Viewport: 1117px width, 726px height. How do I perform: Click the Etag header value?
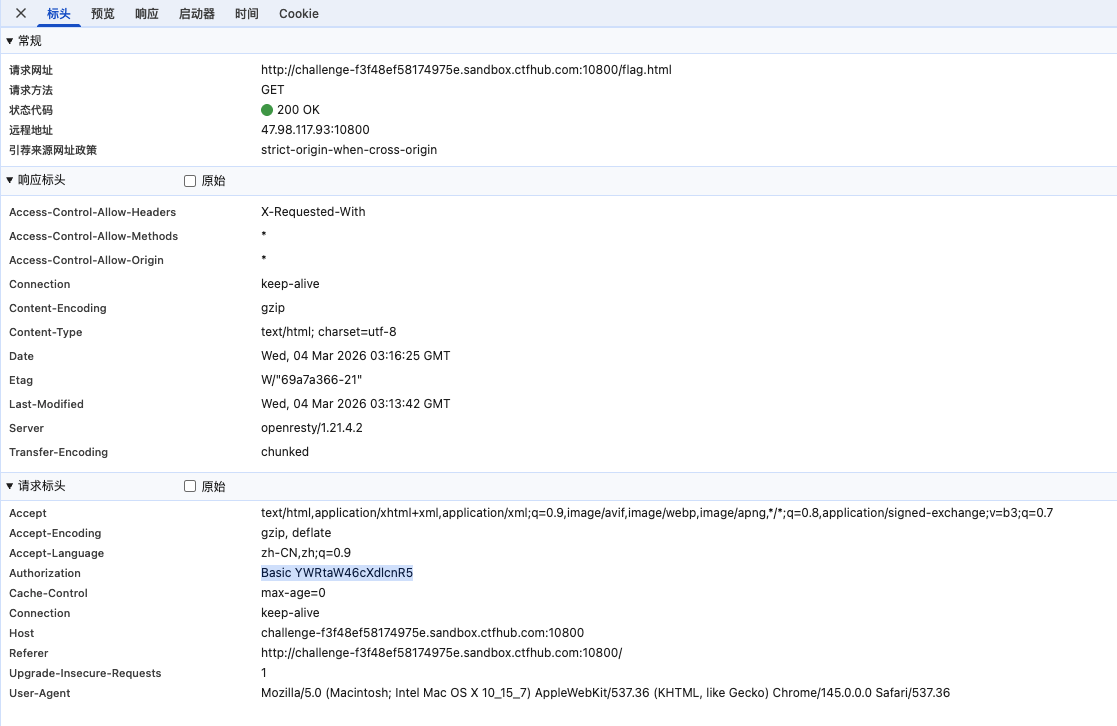point(311,380)
